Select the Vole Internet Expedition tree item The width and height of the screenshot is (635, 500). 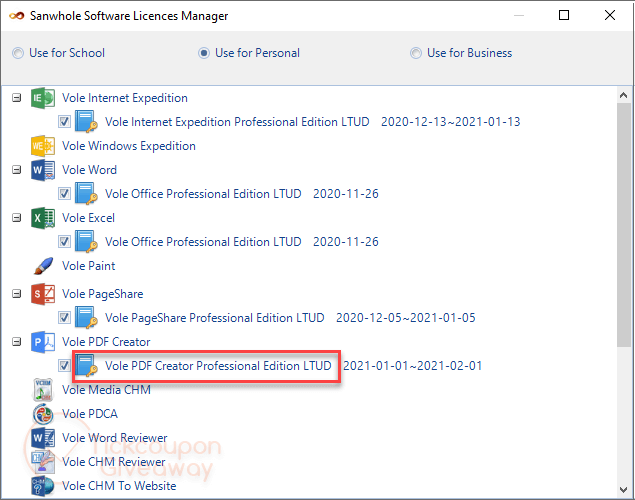point(125,98)
